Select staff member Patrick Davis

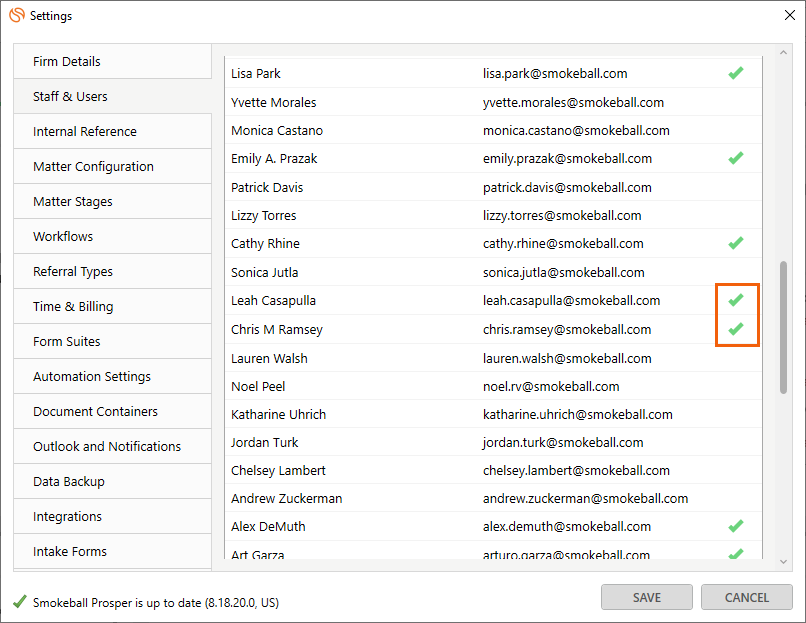[493, 187]
